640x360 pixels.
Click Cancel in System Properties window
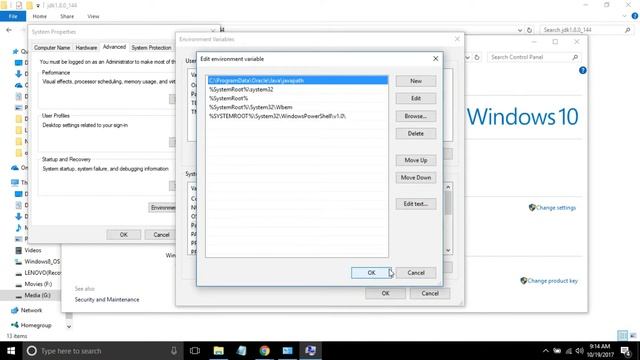[161, 235]
